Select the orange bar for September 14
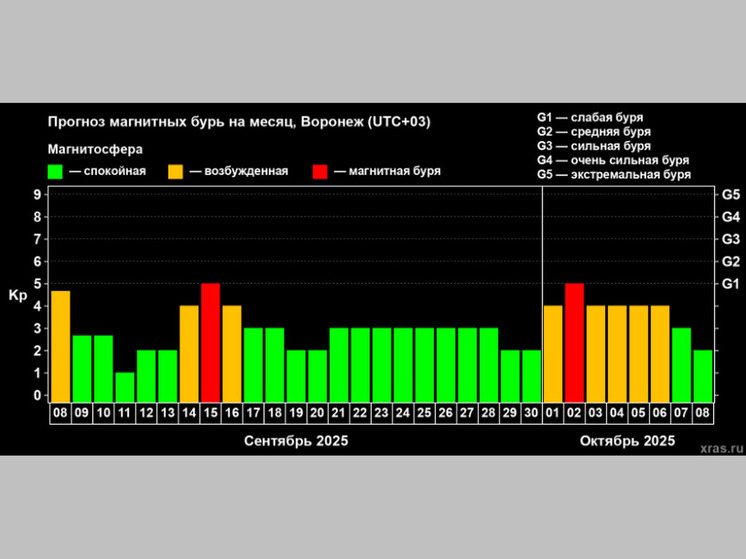746x559 pixels. click(189, 352)
